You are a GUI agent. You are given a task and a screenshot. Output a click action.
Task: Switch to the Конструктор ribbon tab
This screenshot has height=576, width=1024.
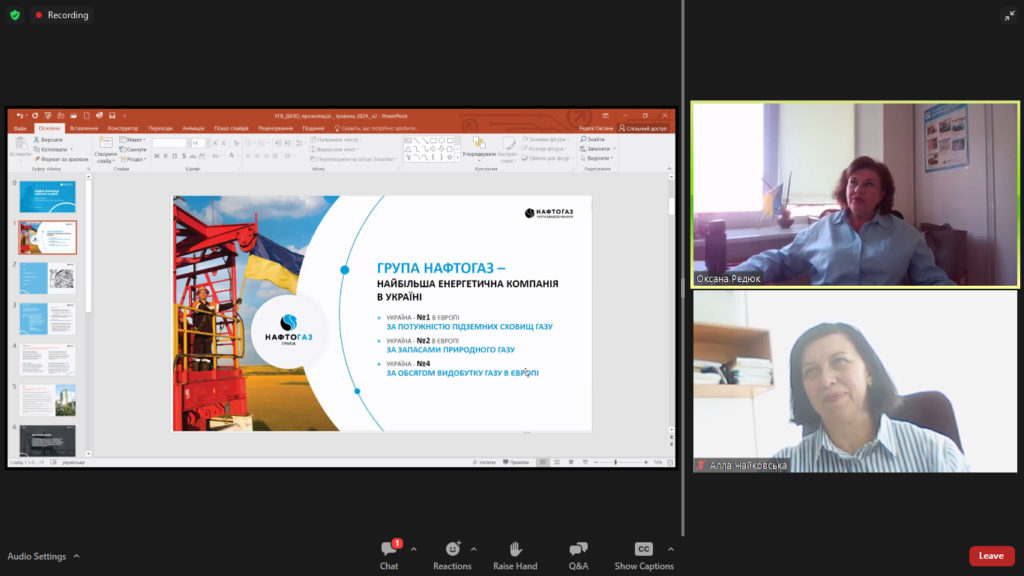[123, 128]
